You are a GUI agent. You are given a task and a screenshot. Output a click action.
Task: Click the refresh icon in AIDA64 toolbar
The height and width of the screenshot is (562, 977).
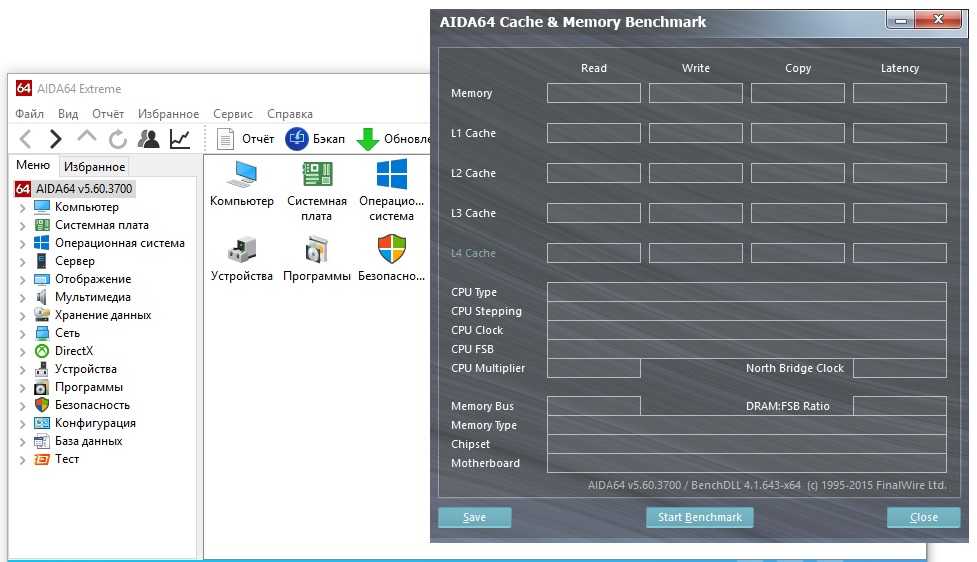click(x=118, y=138)
